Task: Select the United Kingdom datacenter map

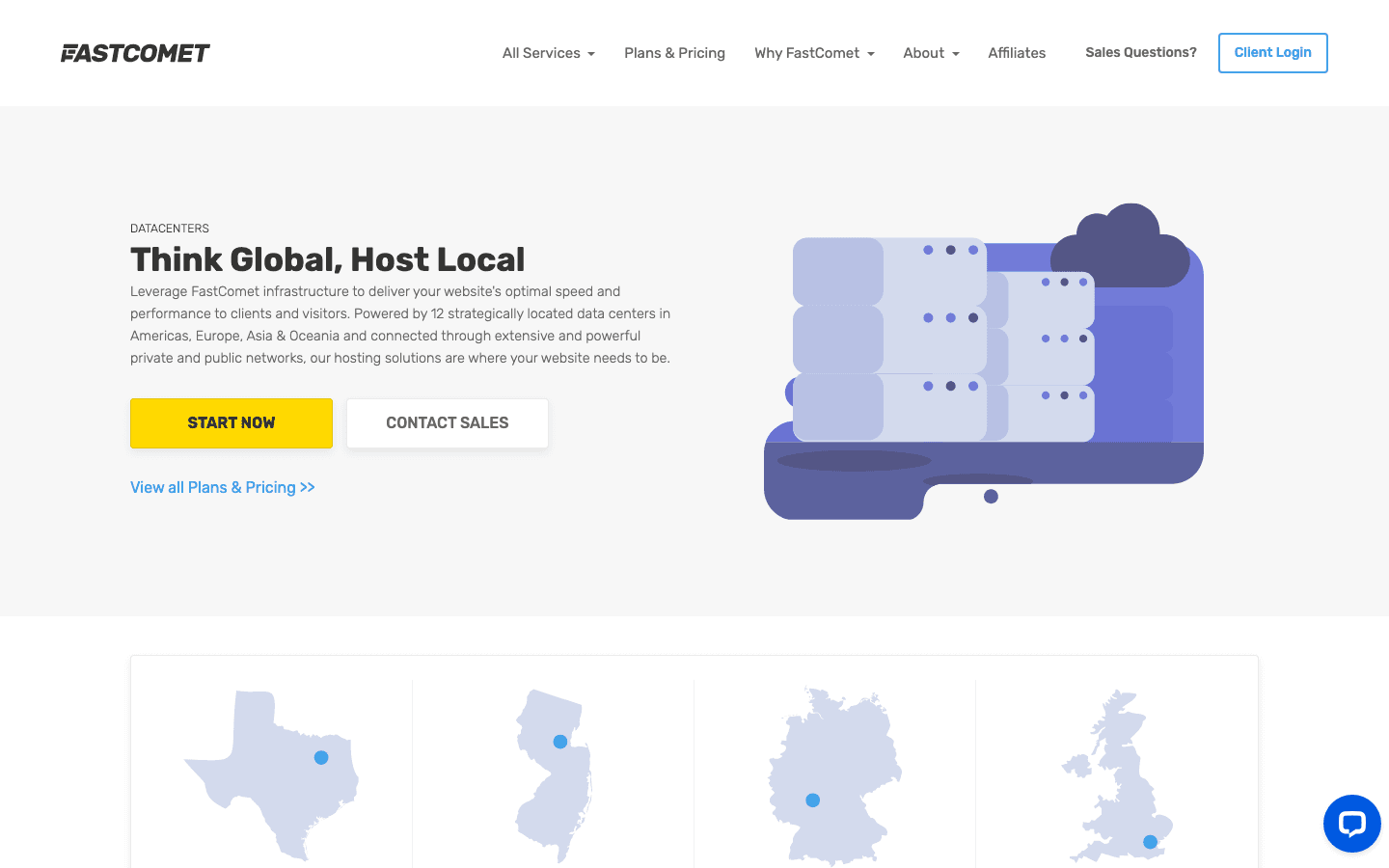Action: pos(1117,776)
